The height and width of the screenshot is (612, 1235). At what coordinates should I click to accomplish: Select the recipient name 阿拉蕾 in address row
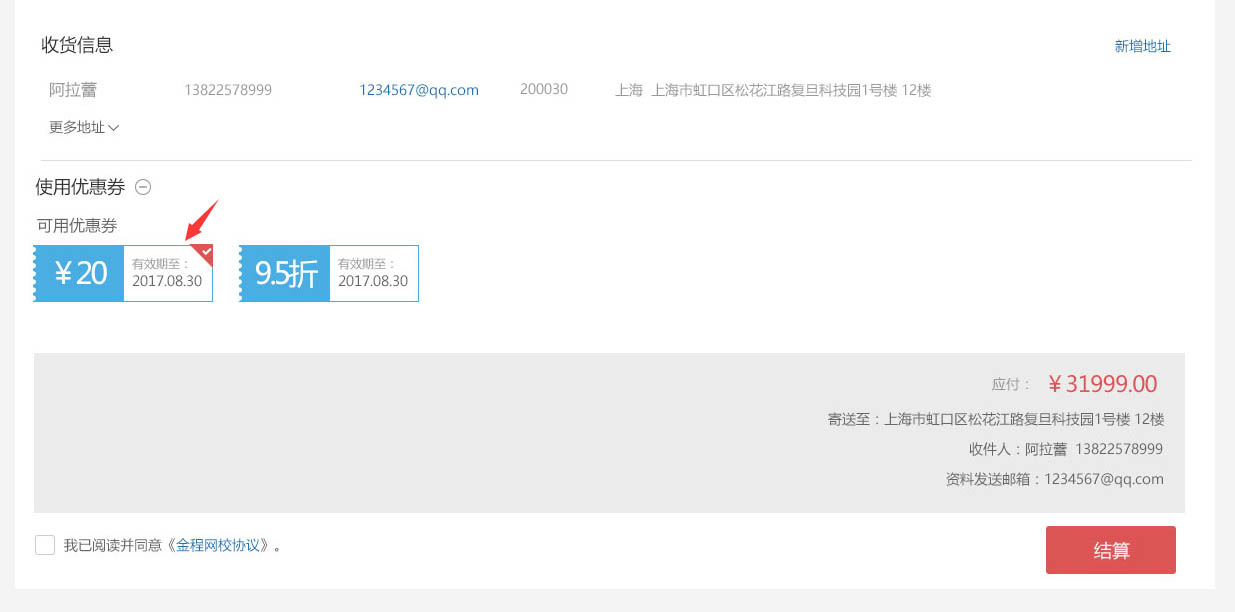pyautogui.click(x=73, y=90)
